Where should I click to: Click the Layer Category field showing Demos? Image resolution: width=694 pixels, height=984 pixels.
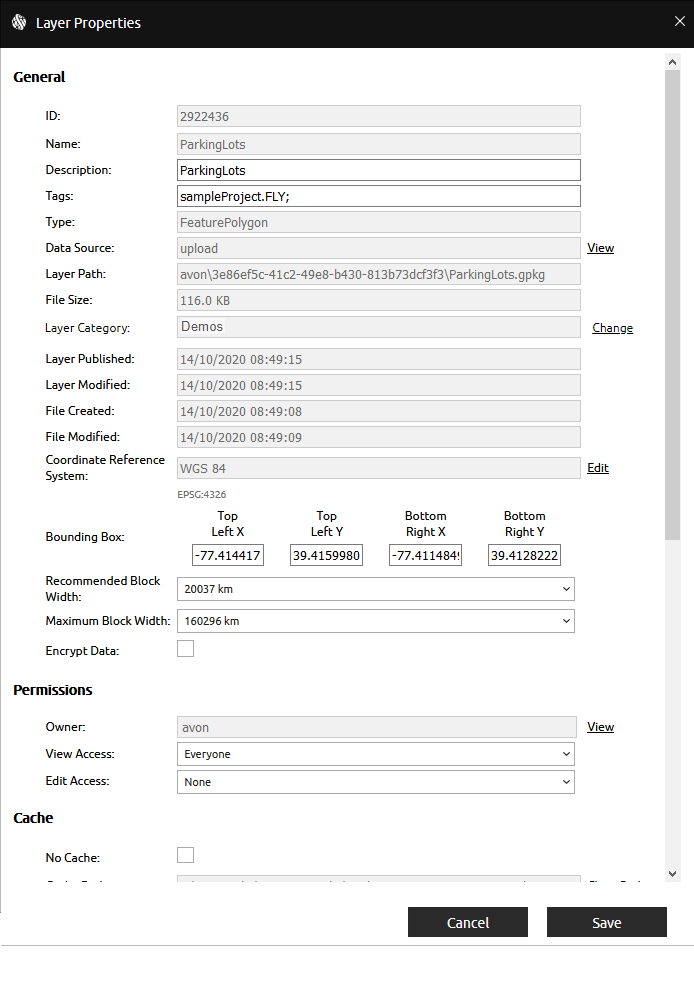pyautogui.click(x=379, y=327)
